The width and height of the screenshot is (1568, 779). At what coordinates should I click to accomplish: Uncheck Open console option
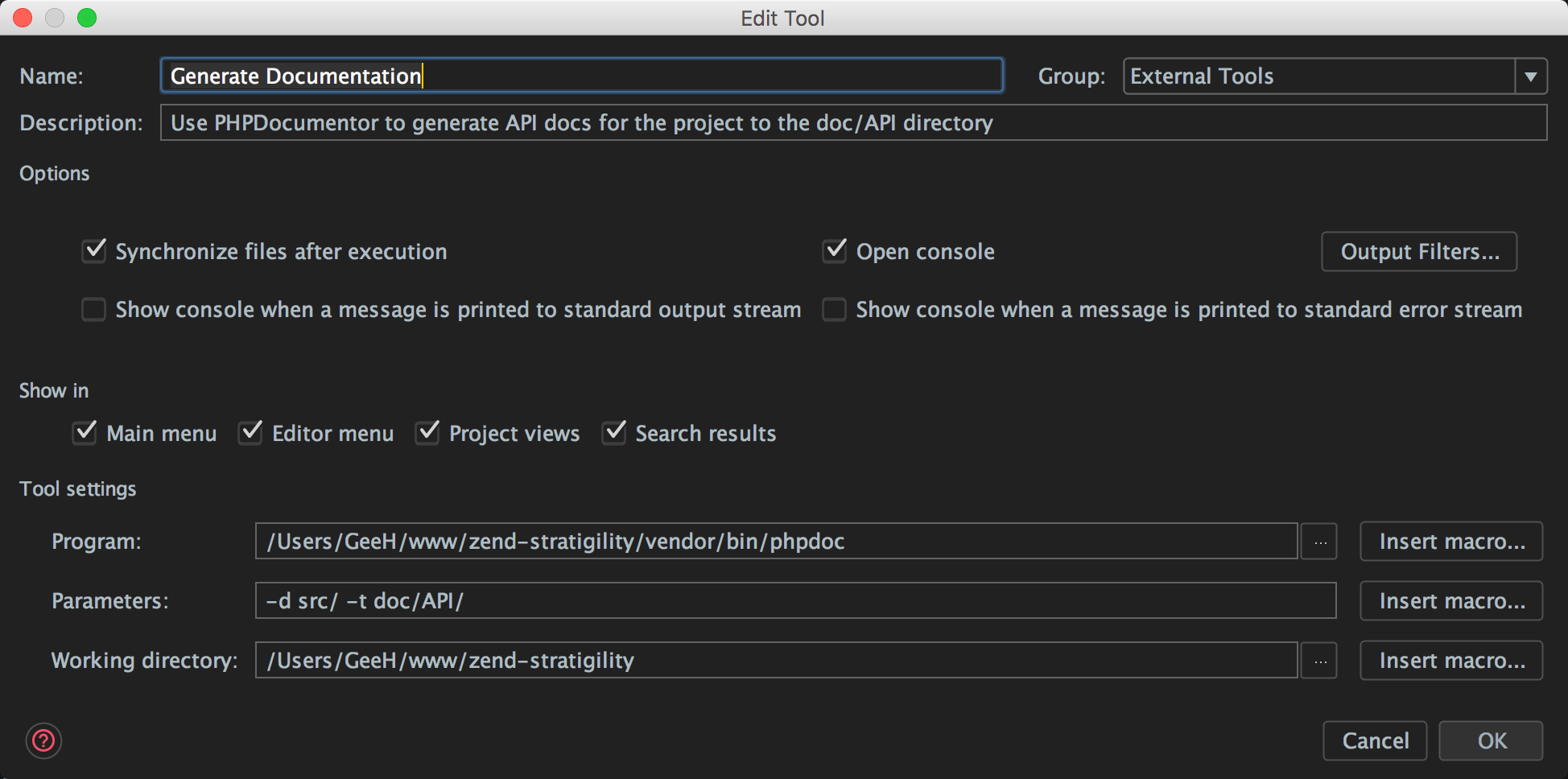click(834, 251)
